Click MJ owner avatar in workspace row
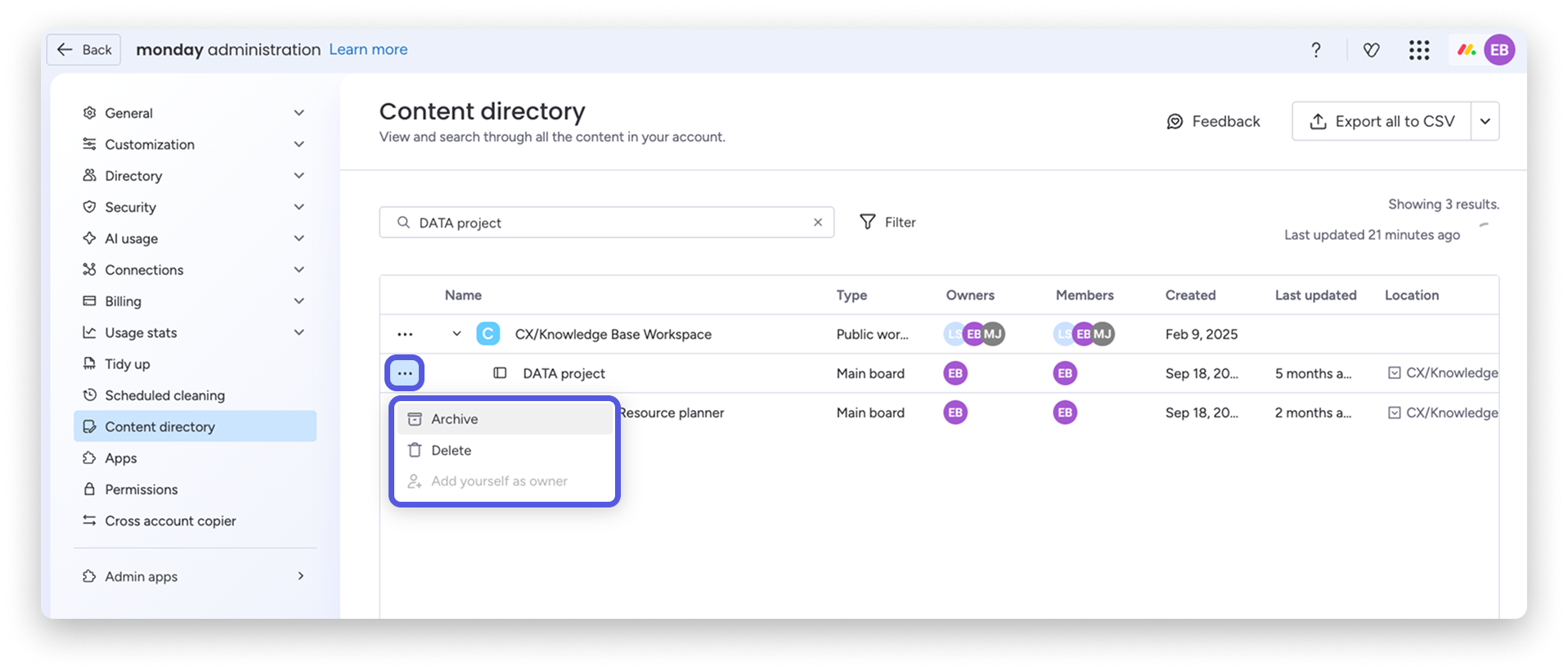This screenshot has width=1568, height=672. pos(994,334)
